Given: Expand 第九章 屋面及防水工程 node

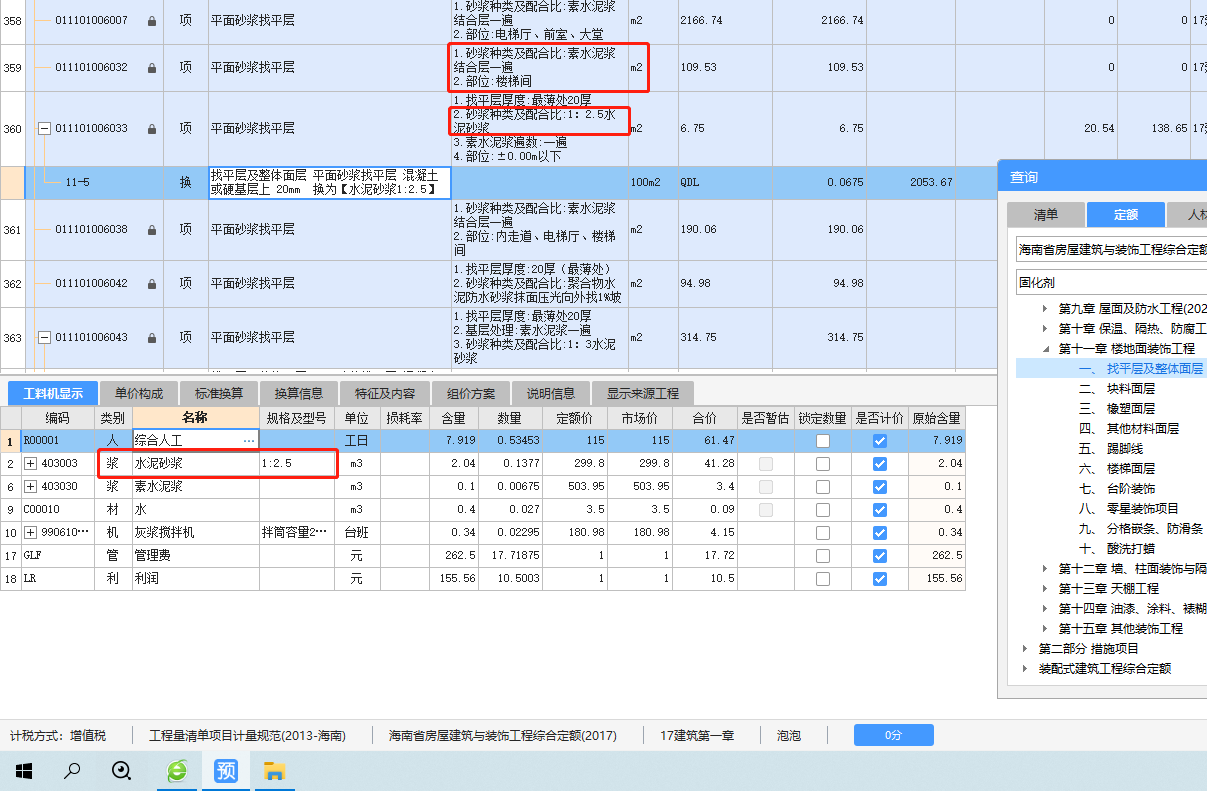Looking at the screenshot, I should pos(1046,309).
